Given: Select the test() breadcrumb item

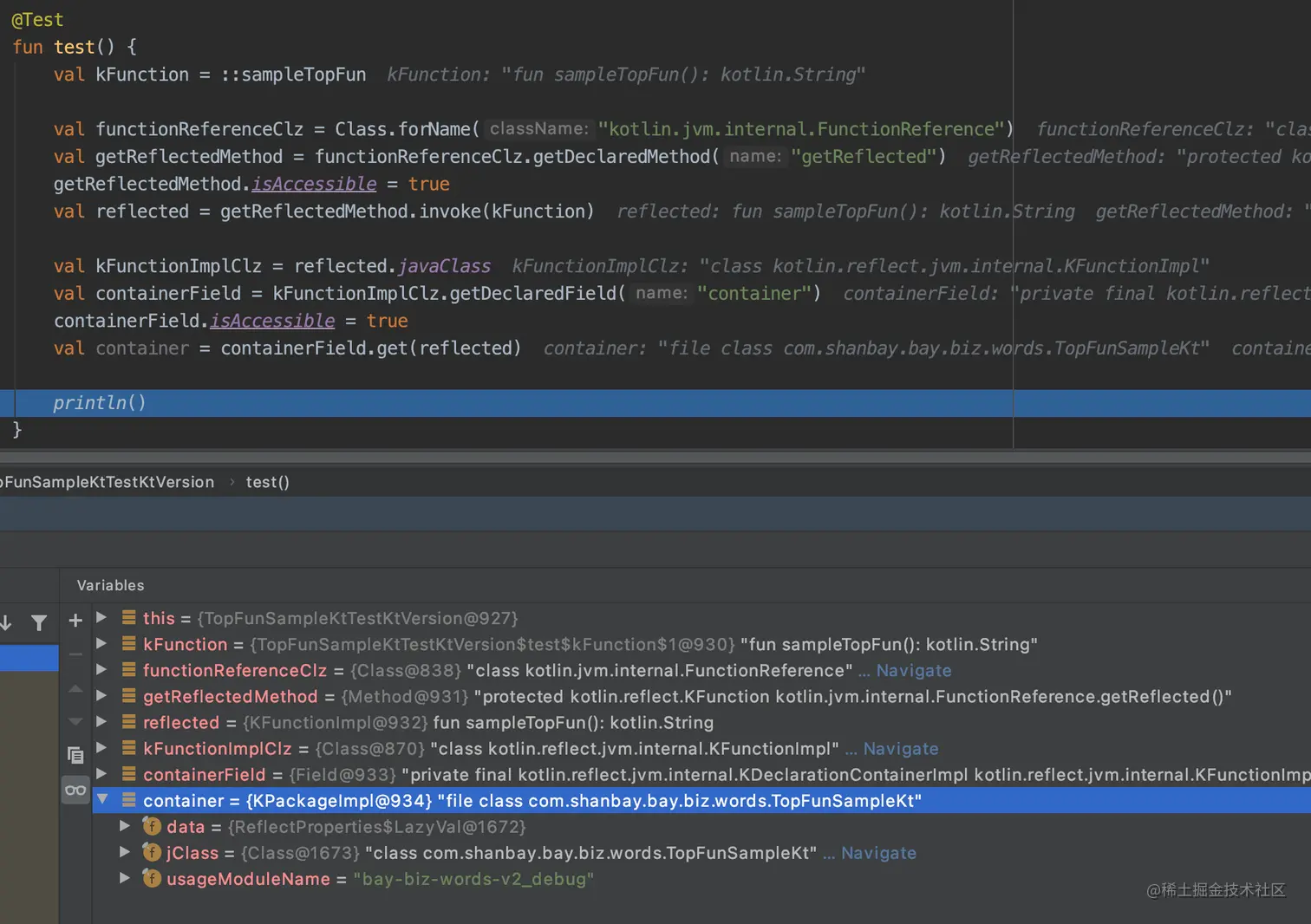Looking at the screenshot, I should click(267, 482).
